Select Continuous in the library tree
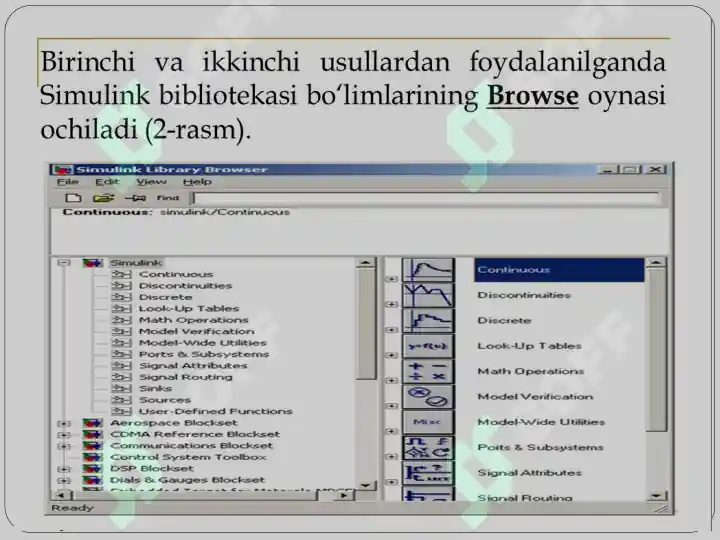 coord(176,274)
